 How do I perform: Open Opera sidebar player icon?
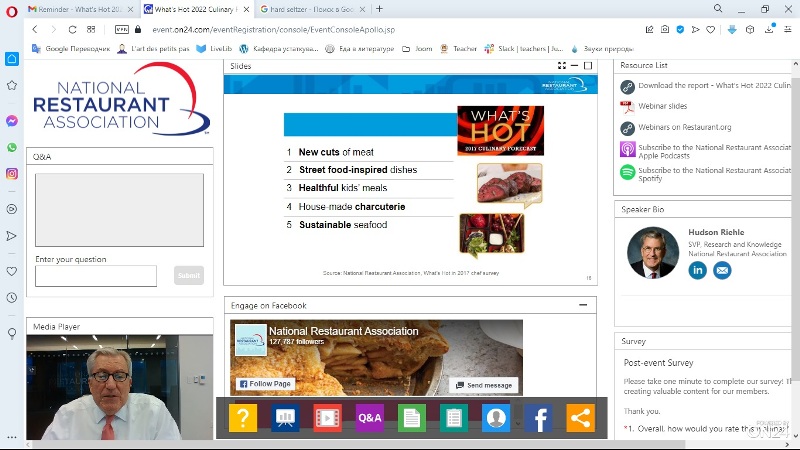coord(12,209)
